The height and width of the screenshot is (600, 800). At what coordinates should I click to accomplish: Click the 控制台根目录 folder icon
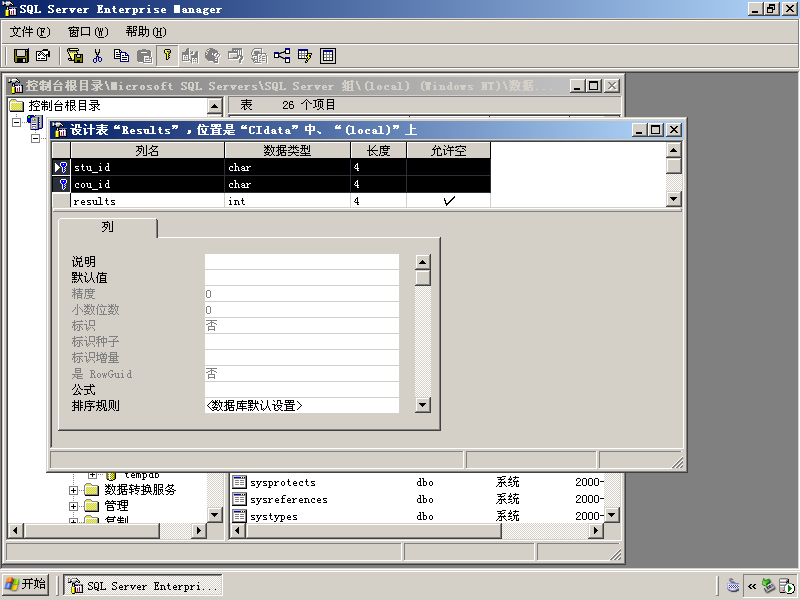point(17,106)
